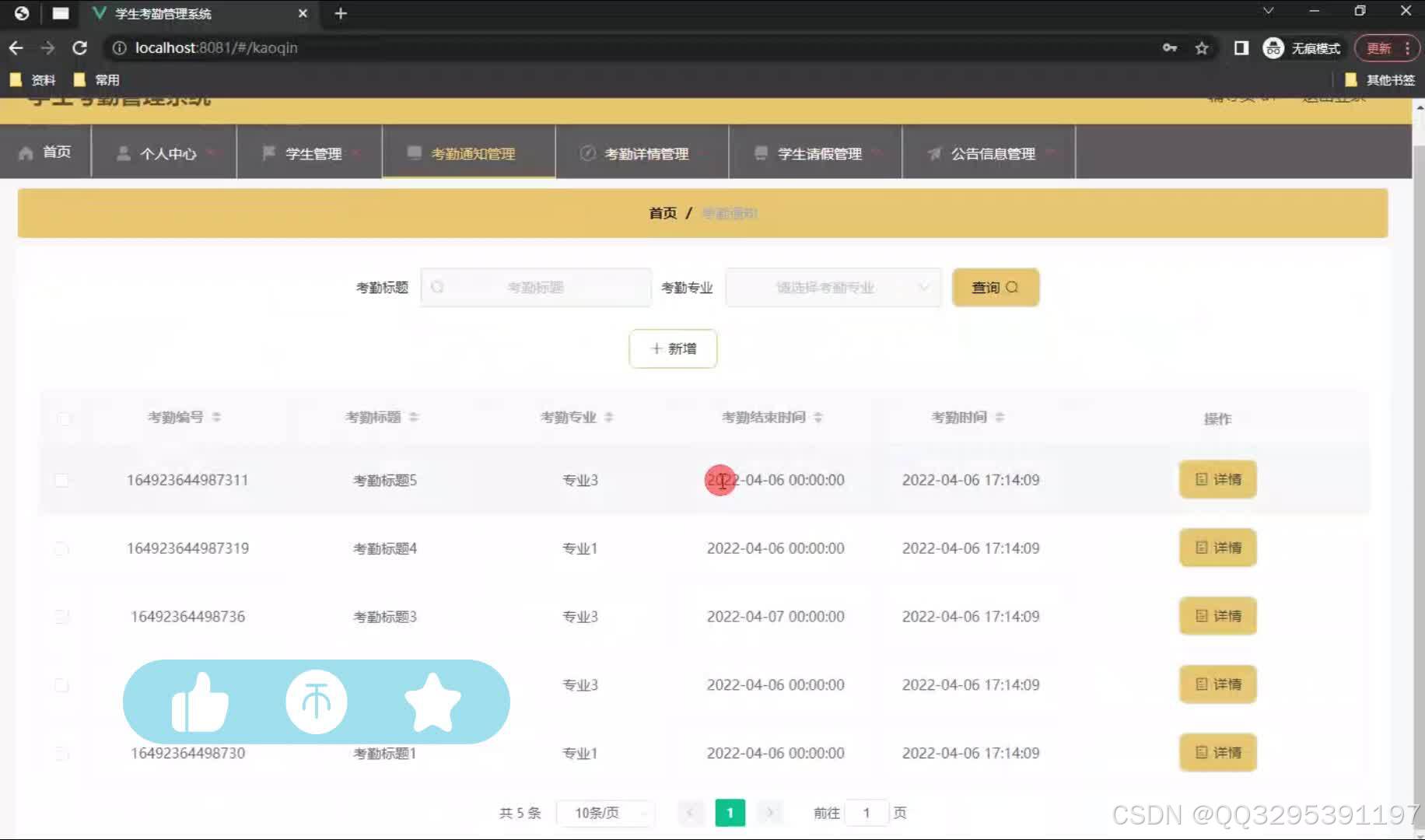The height and width of the screenshot is (840, 1425).
Task: Open 公告信息管理 menu
Action: coord(989,152)
